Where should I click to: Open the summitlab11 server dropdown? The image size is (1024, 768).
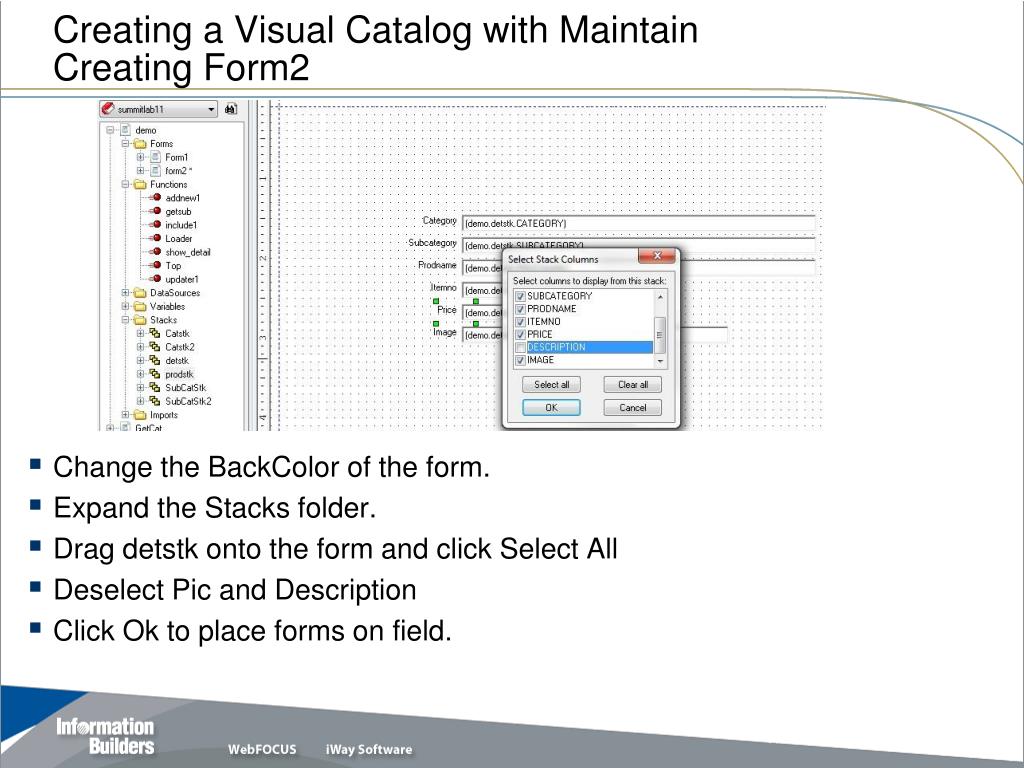(211, 109)
